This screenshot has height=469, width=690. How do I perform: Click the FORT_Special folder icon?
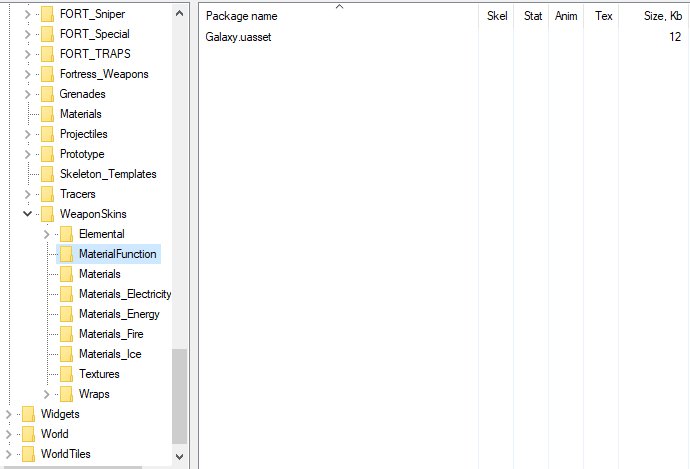[x=47, y=34]
